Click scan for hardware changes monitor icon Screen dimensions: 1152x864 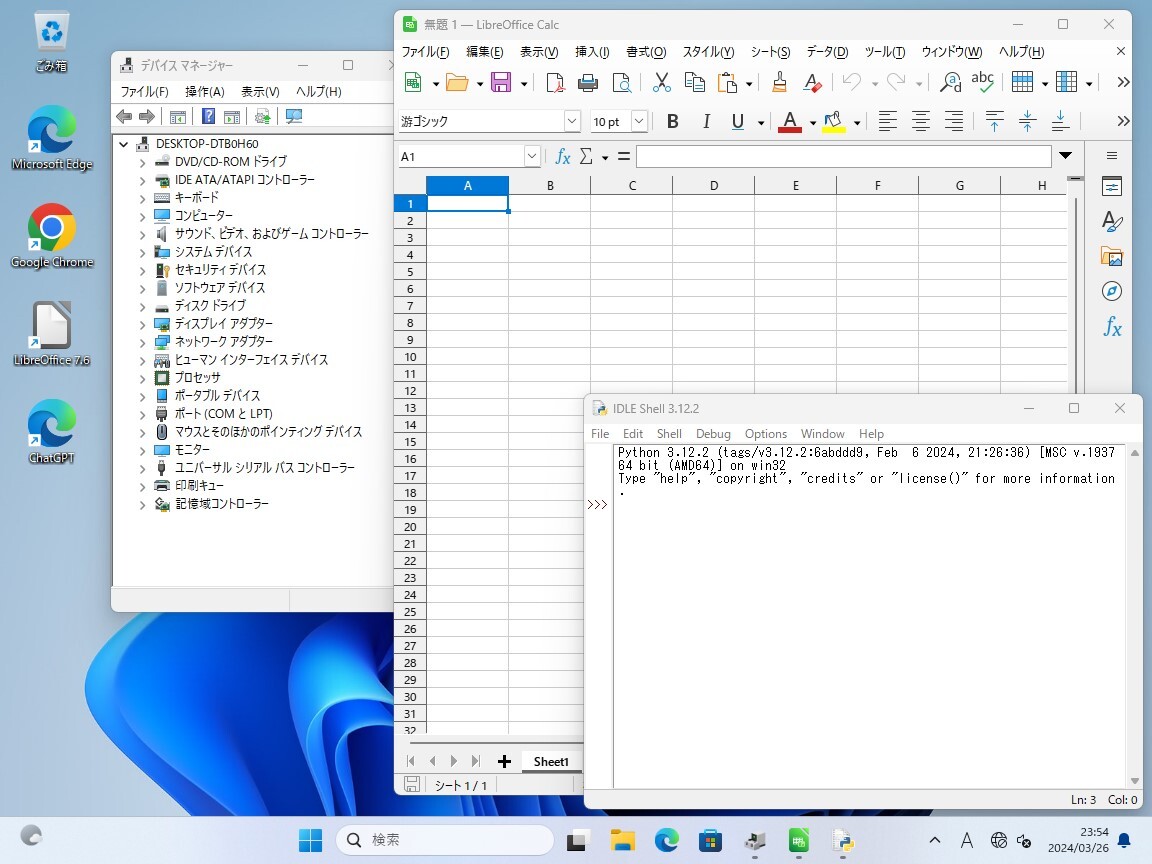(294, 116)
